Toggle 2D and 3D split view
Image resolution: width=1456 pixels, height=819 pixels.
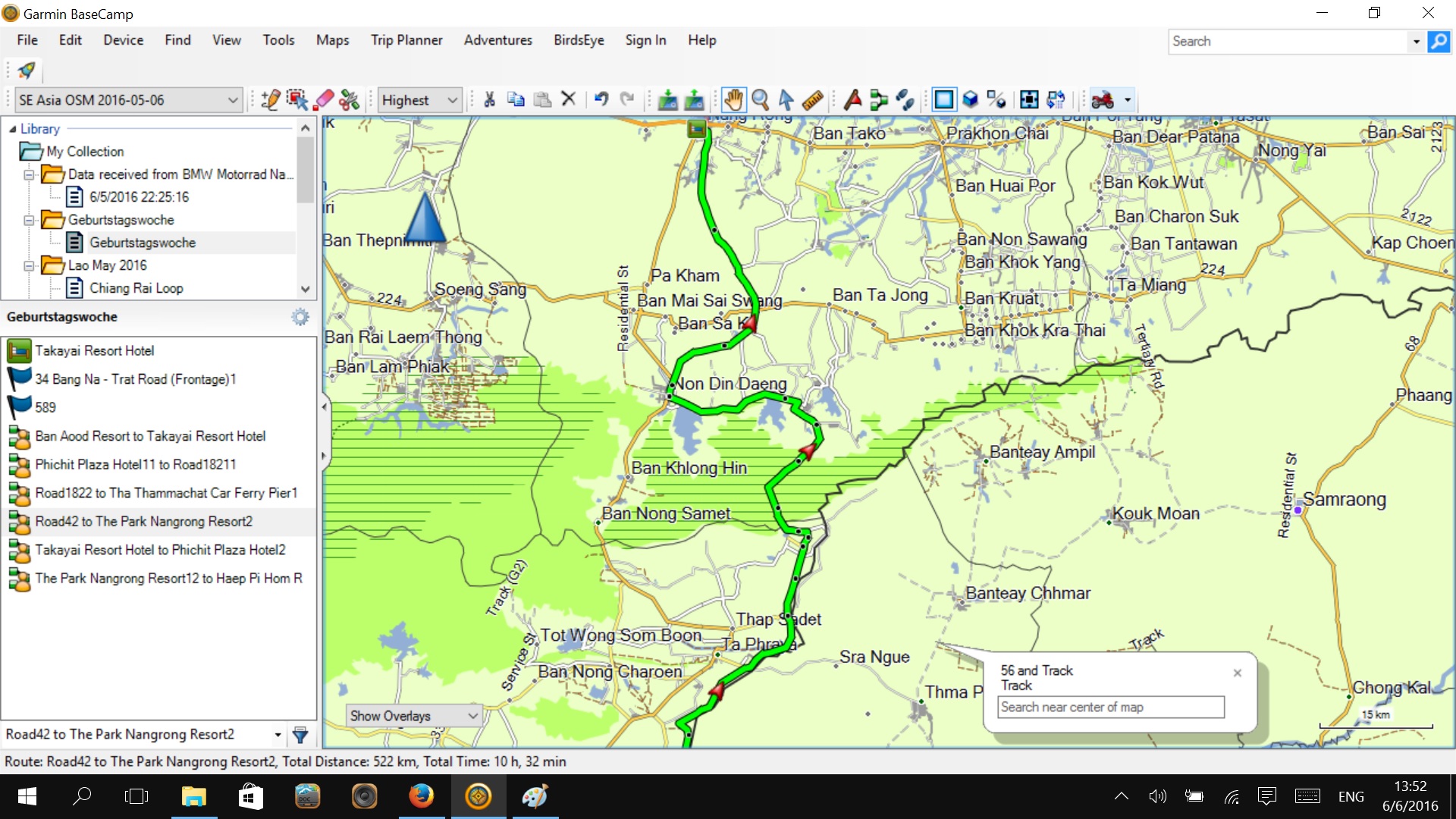point(996,99)
